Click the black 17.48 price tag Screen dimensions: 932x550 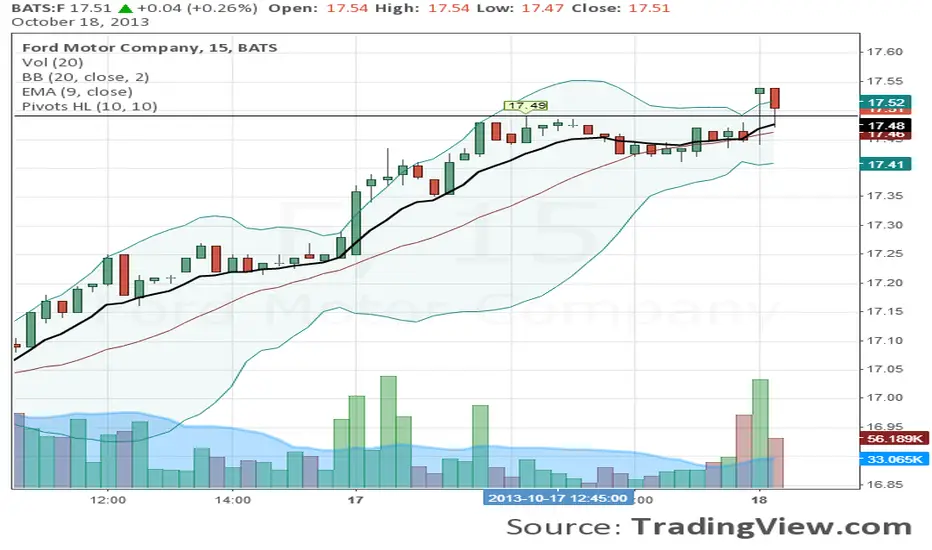coord(886,125)
